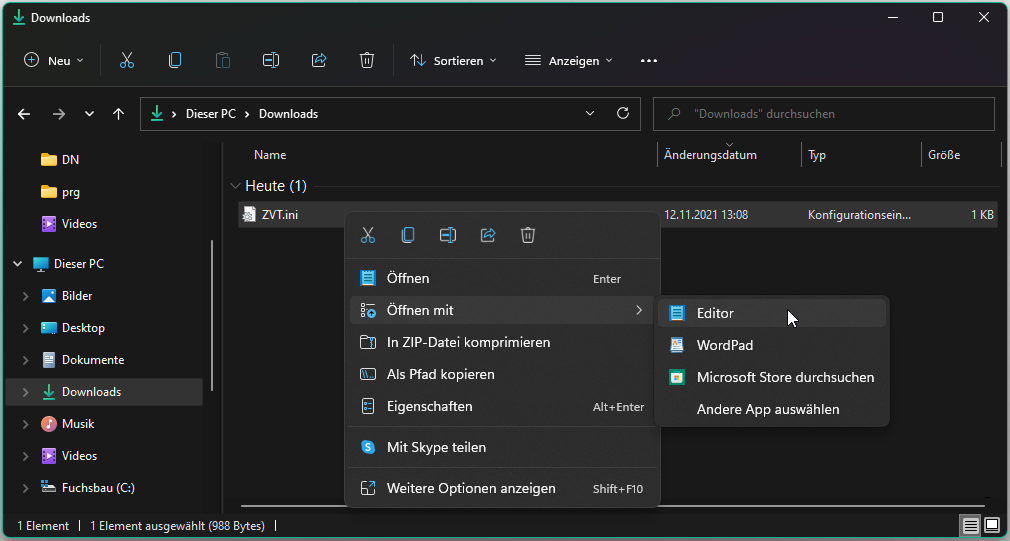This screenshot has width=1010, height=541.
Task: Click the Share icon in context menu
Action: [488, 235]
